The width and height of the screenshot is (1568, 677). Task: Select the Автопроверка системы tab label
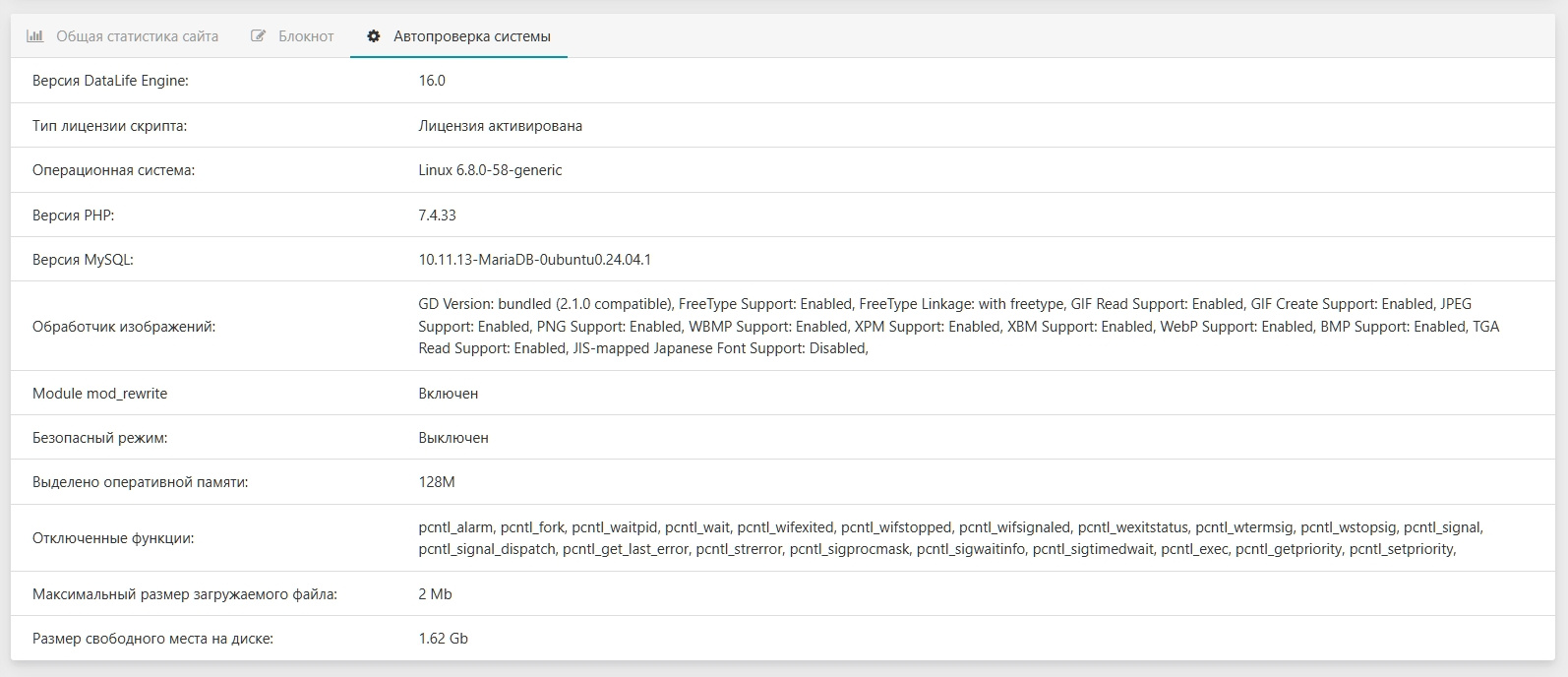pyautogui.click(x=471, y=36)
